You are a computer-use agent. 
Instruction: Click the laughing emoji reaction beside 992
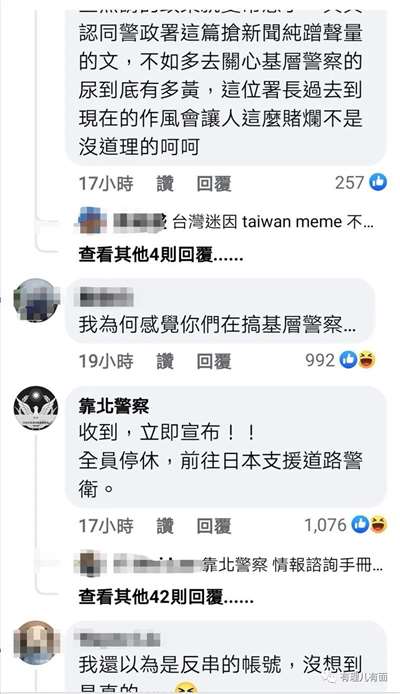367,360
